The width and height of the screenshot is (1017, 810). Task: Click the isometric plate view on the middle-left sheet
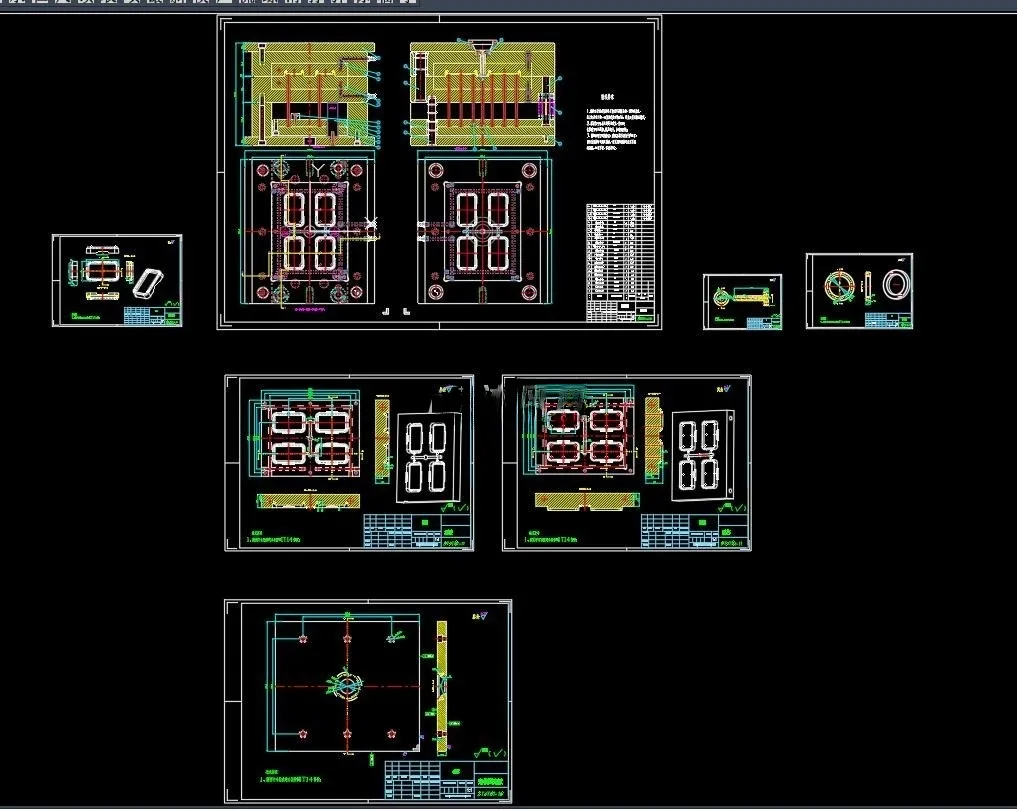click(429, 457)
